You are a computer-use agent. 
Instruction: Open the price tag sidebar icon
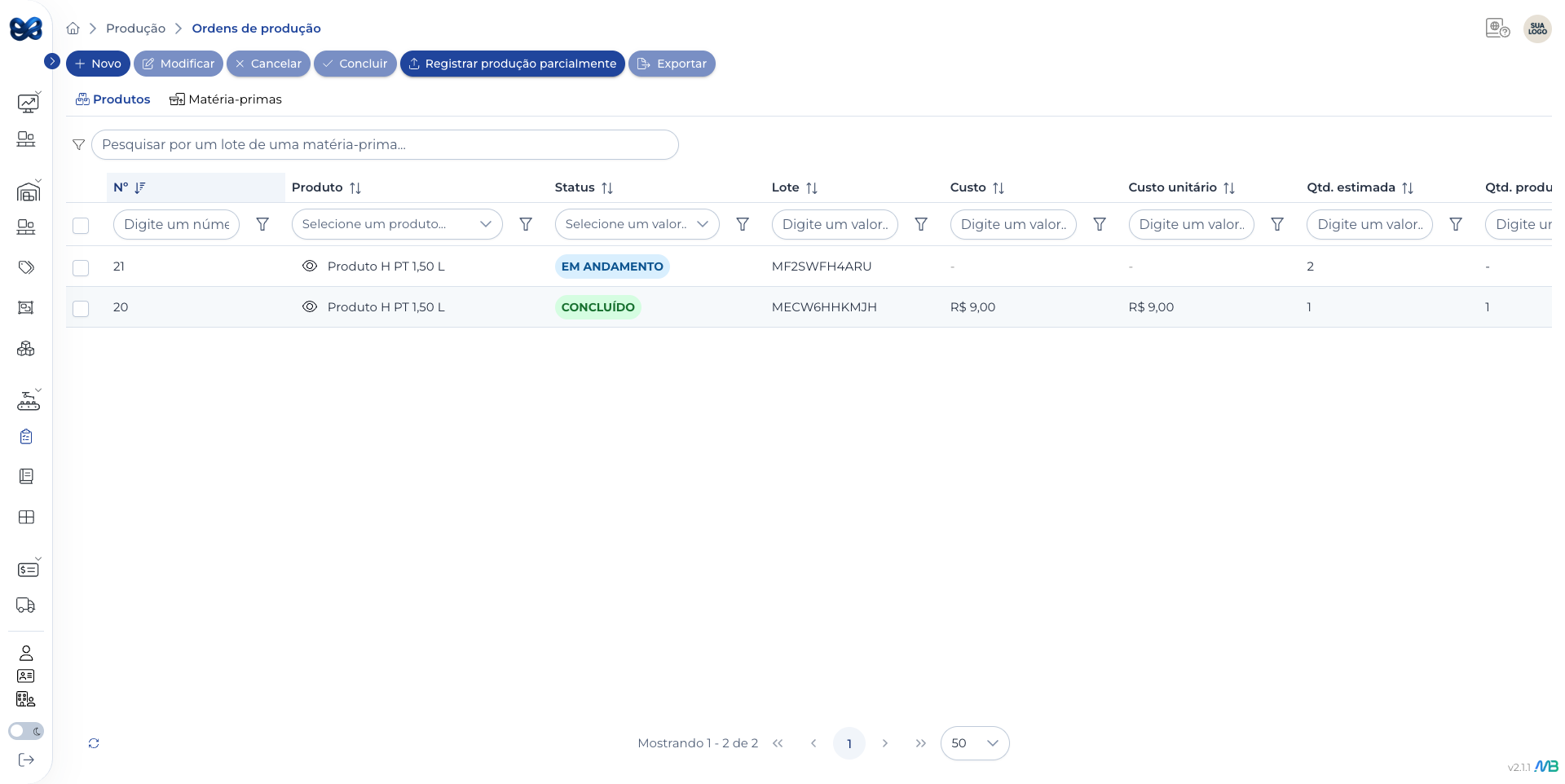click(x=26, y=267)
